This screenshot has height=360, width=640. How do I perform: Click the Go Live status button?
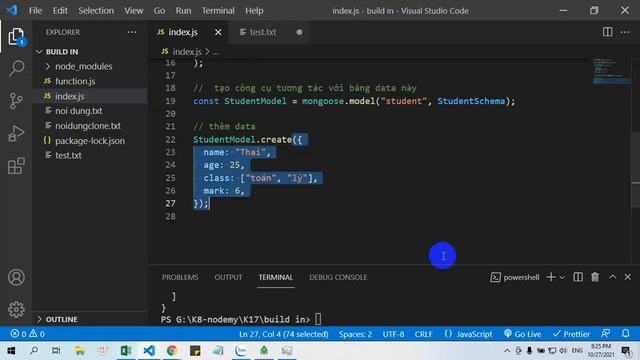point(522,334)
